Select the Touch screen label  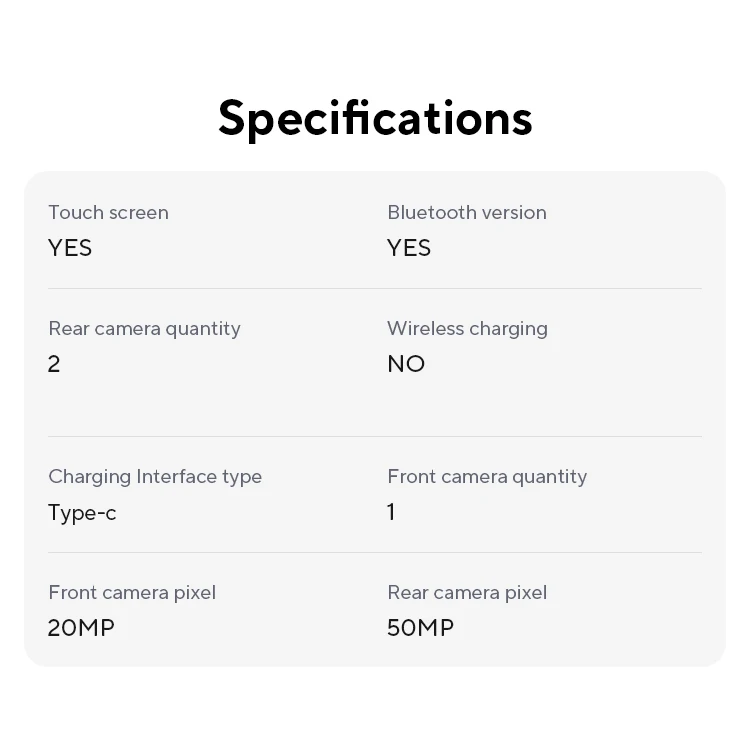pyautogui.click(x=108, y=212)
